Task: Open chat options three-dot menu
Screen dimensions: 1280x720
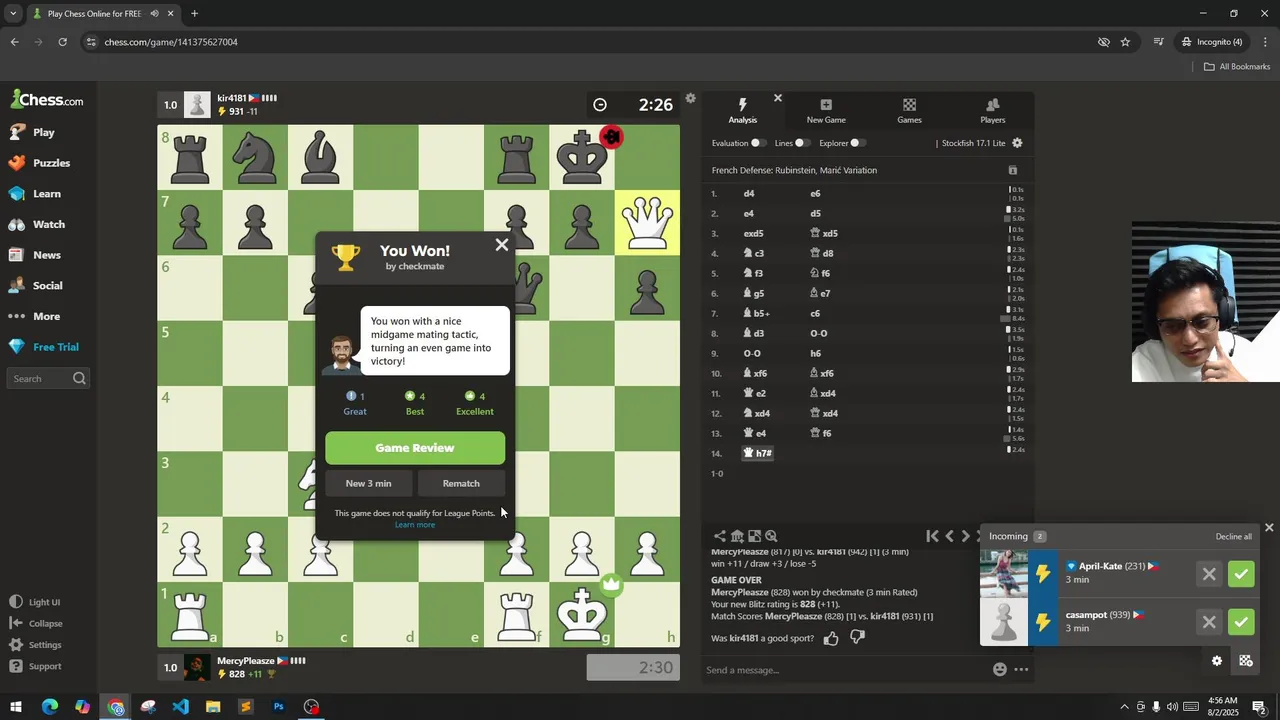Action: coord(1021,670)
